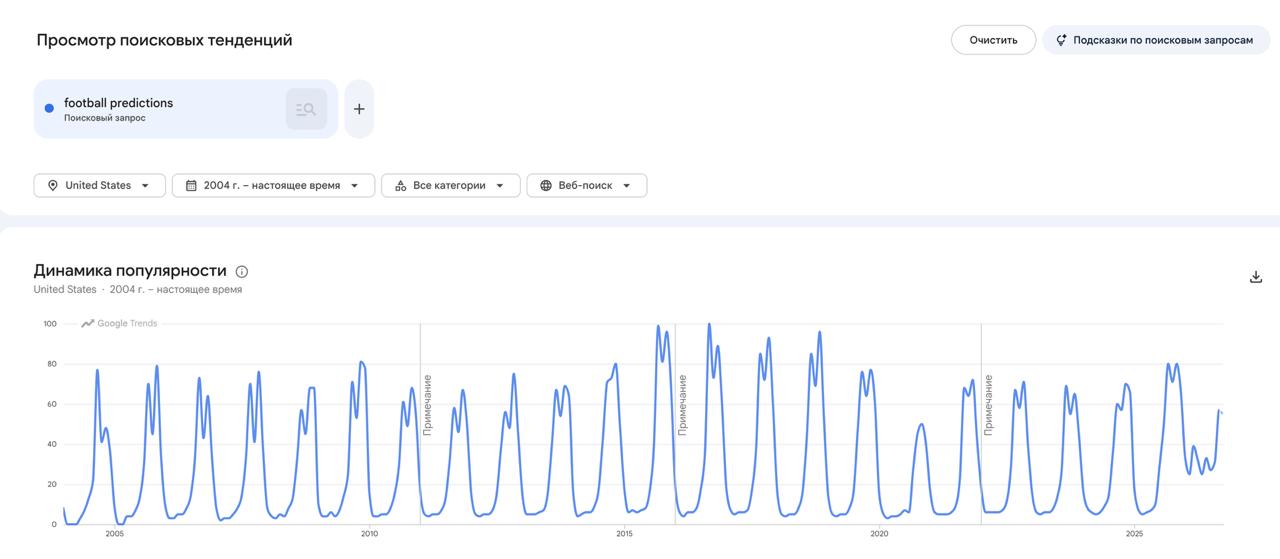Screen dimensions: 1280x559
Task: Open the Веб-поиск search type dropdown
Action: (x=587, y=185)
